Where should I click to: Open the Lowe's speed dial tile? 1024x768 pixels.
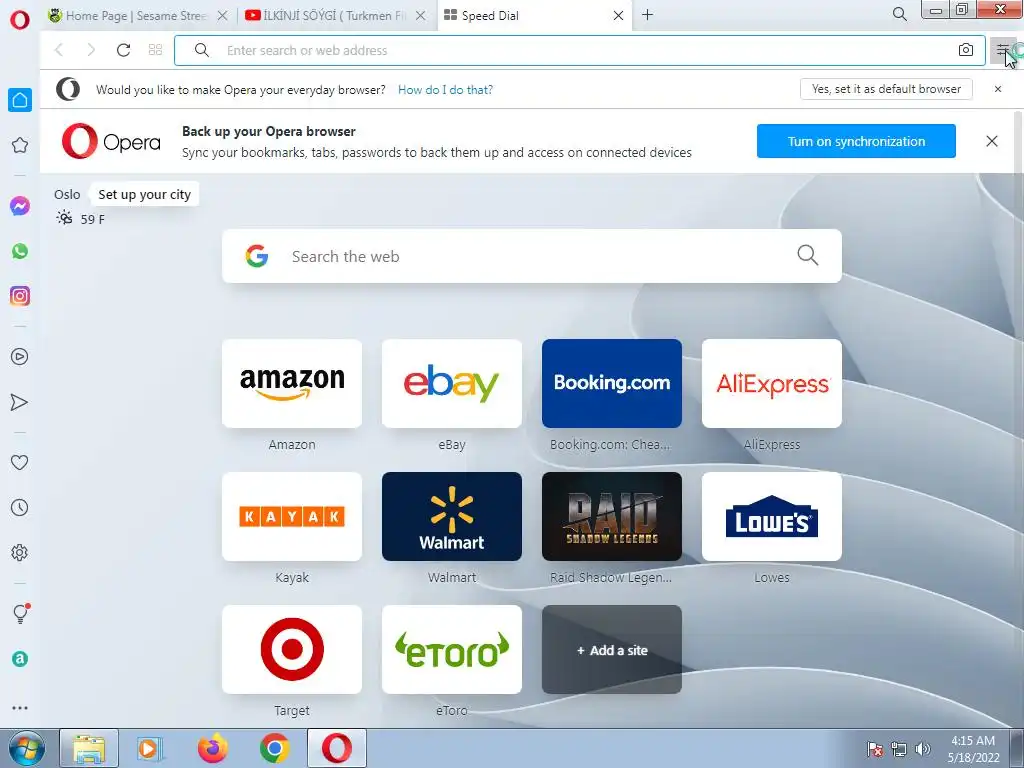pos(772,517)
